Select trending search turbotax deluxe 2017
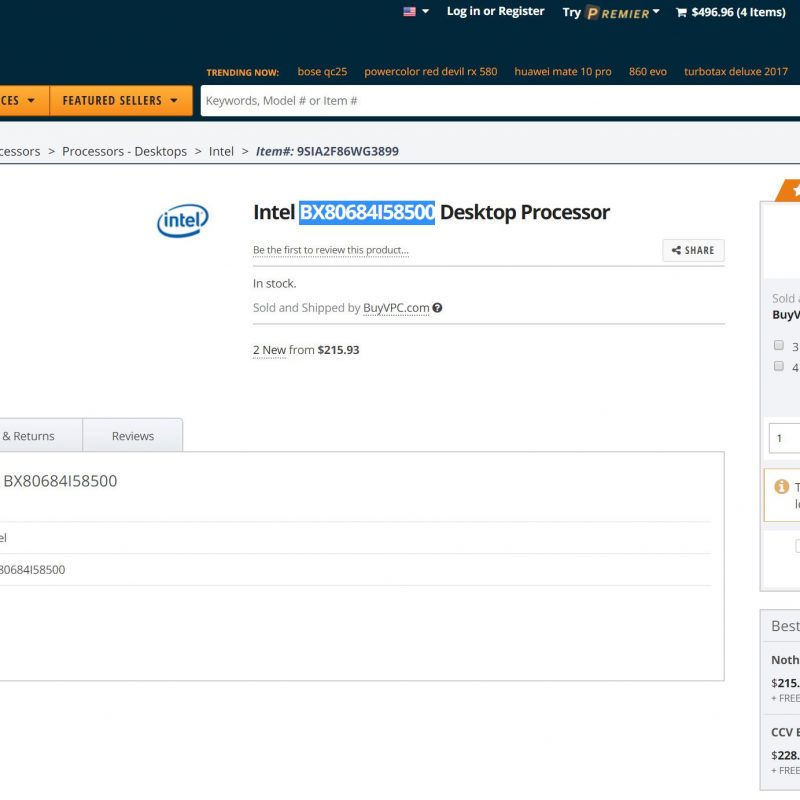This screenshot has height=800, width=800. pos(735,71)
